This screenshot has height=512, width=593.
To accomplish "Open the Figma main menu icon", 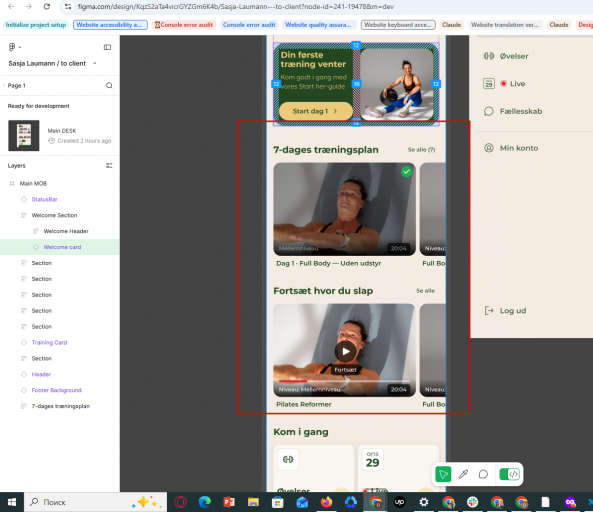I will pyautogui.click(x=12, y=47).
